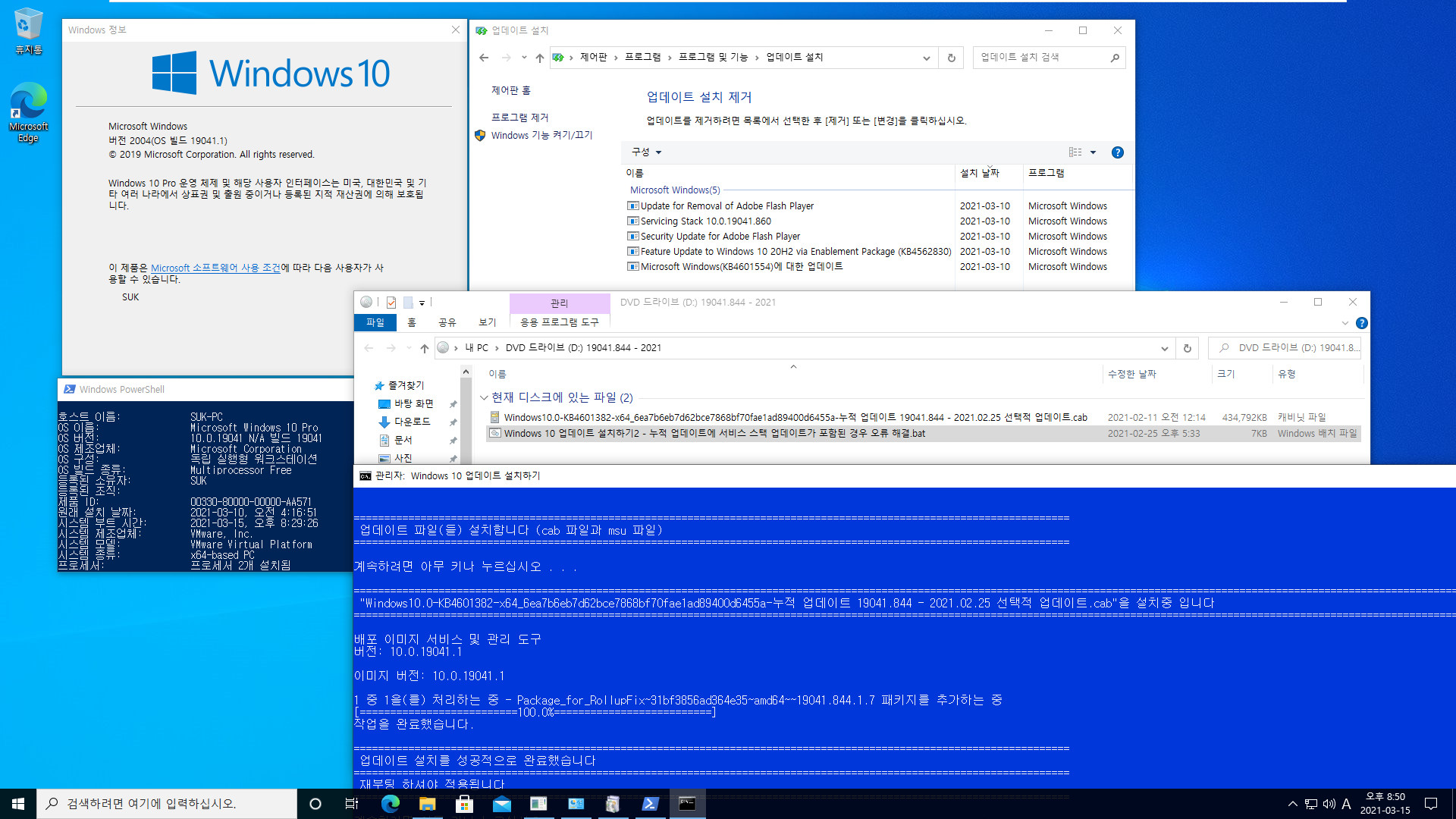The height and width of the screenshot is (819, 1456).
Task: Click DVD 드라이브 search box
Action: pos(1285,348)
